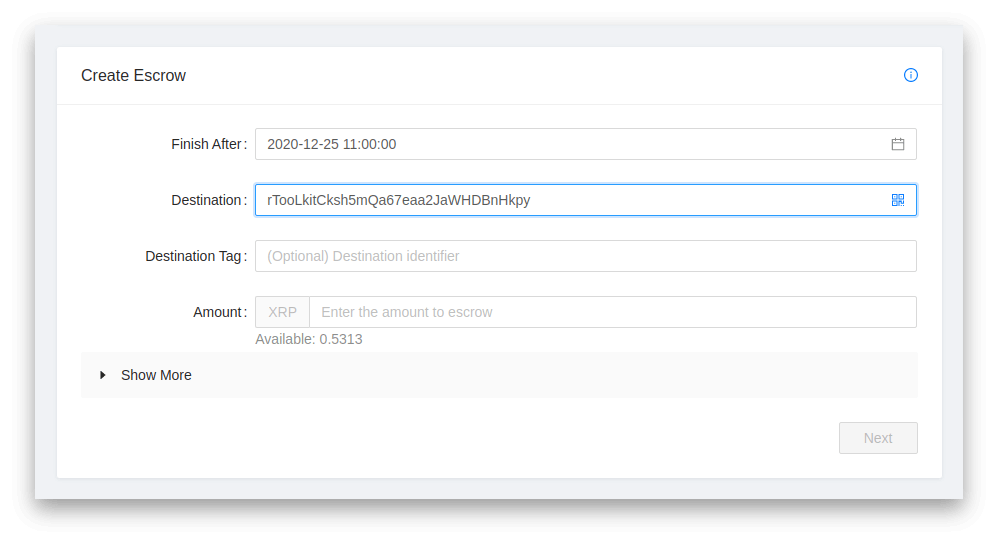This screenshot has width=998, height=544.
Task: Focus the Destination address input
Action: 586,200
